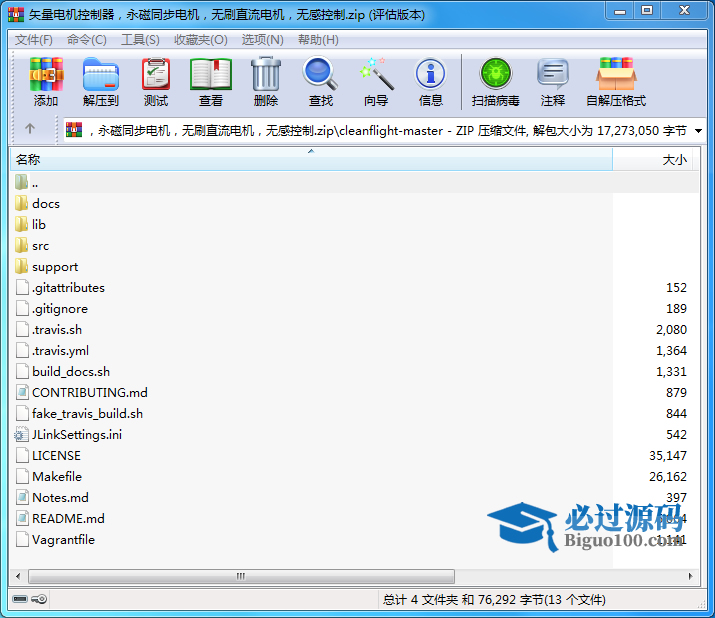
Task: Close the WinRAR window
Action: coord(684,11)
